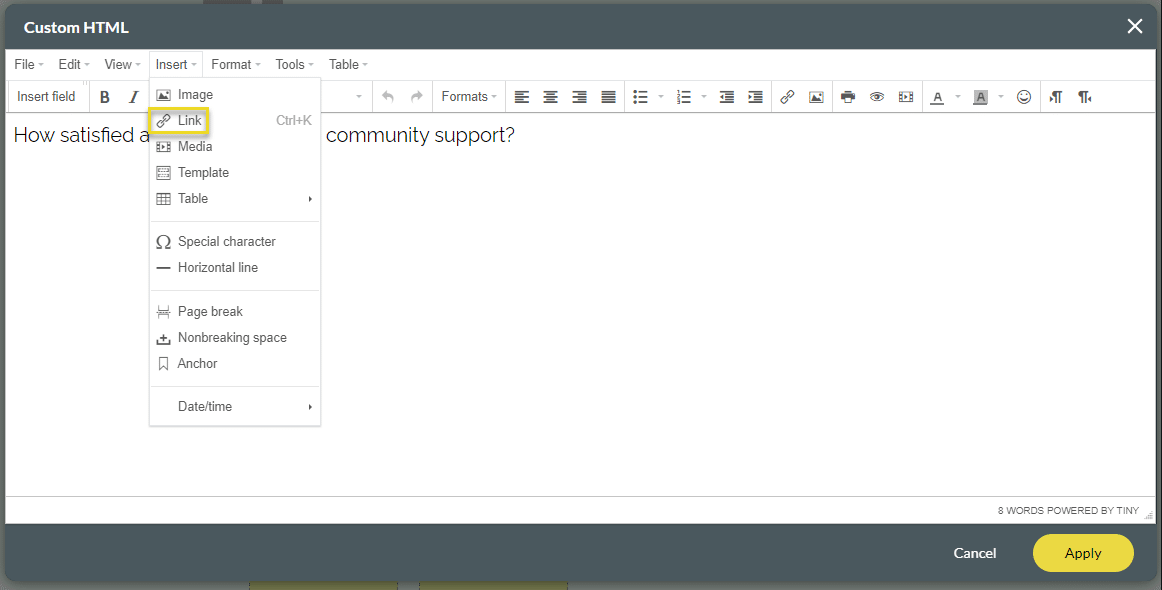This screenshot has height=590, width=1162.
Task: Expand bullet list style dropdown arrow
Action: click(661, 97)
